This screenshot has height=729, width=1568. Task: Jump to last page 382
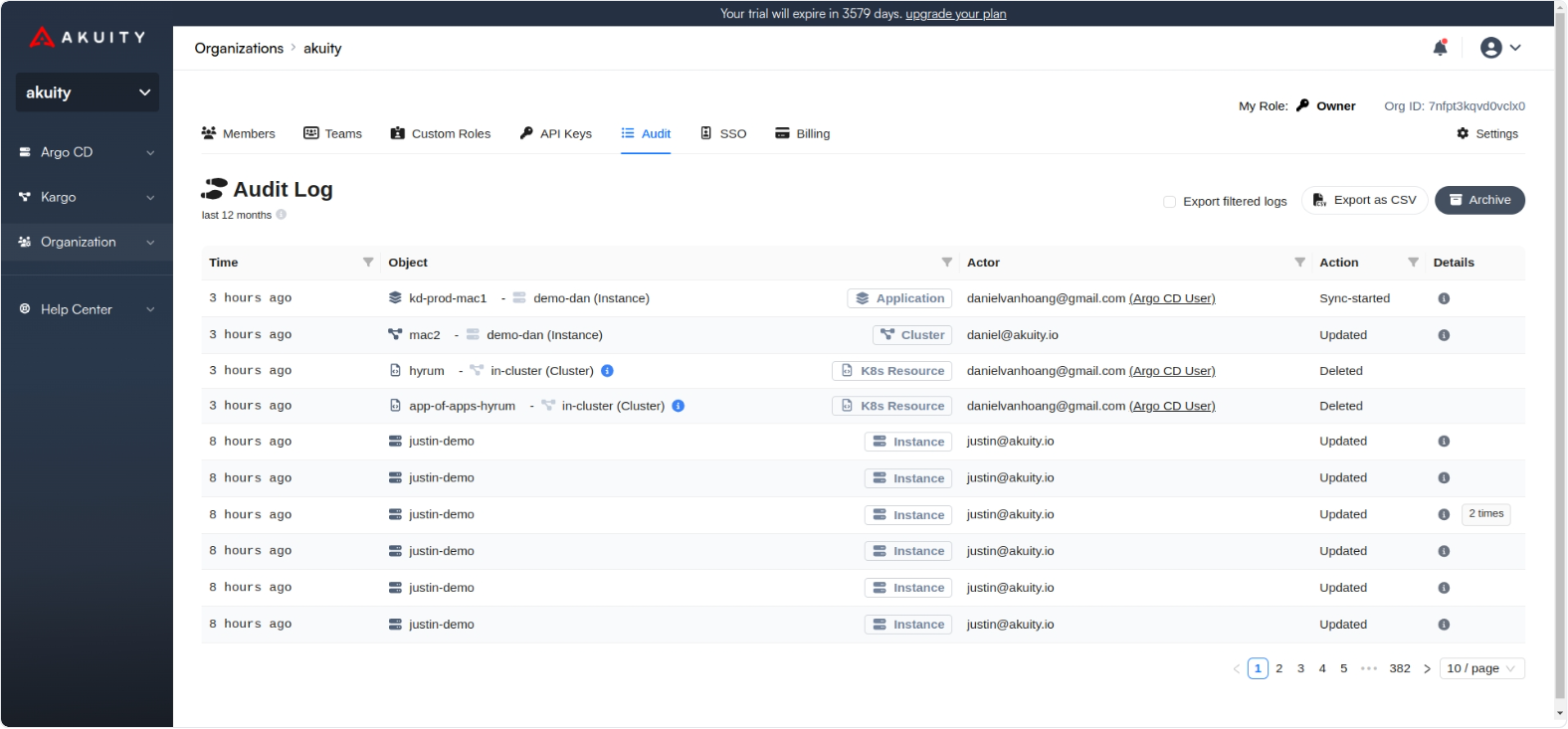coord(1400,668)
